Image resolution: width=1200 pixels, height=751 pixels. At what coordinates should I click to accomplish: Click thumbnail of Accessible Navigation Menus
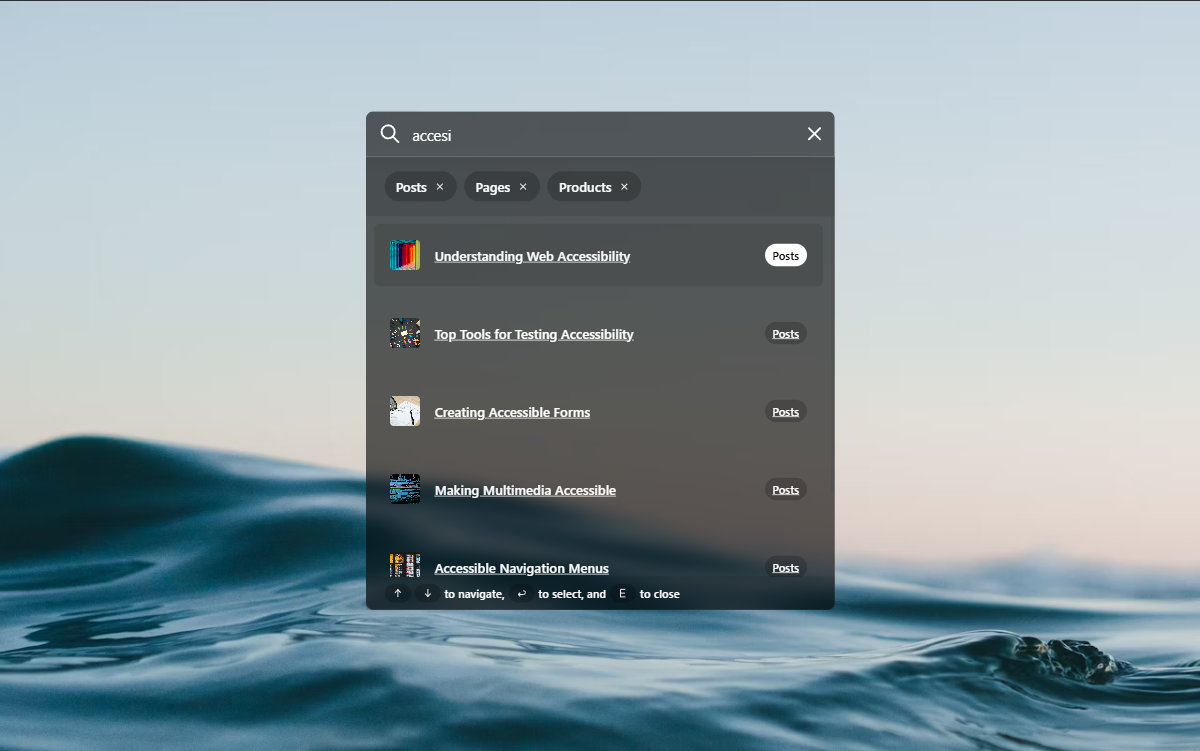(405, 565)
